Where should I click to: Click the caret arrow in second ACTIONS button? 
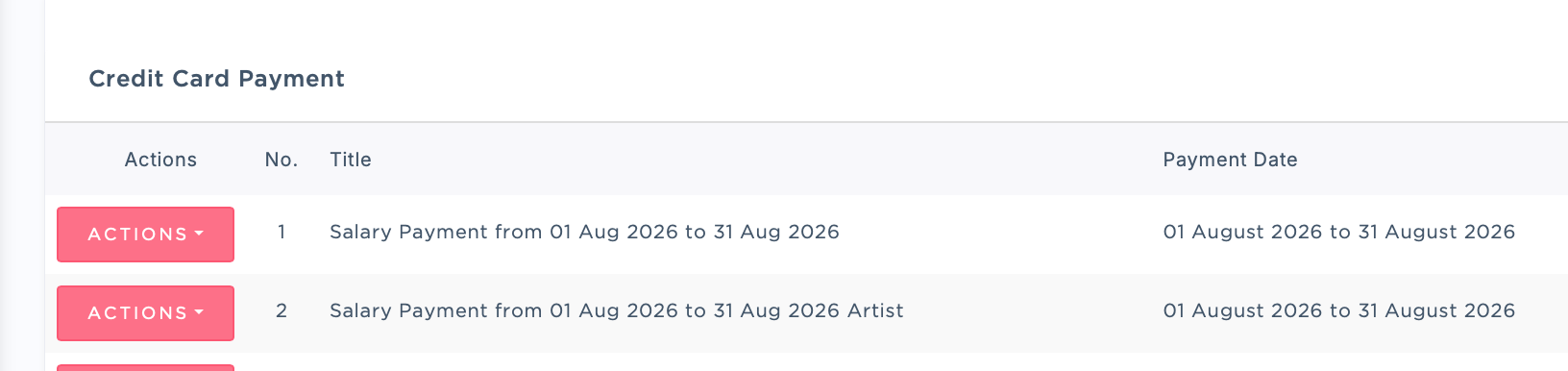[x=199, y=312]
